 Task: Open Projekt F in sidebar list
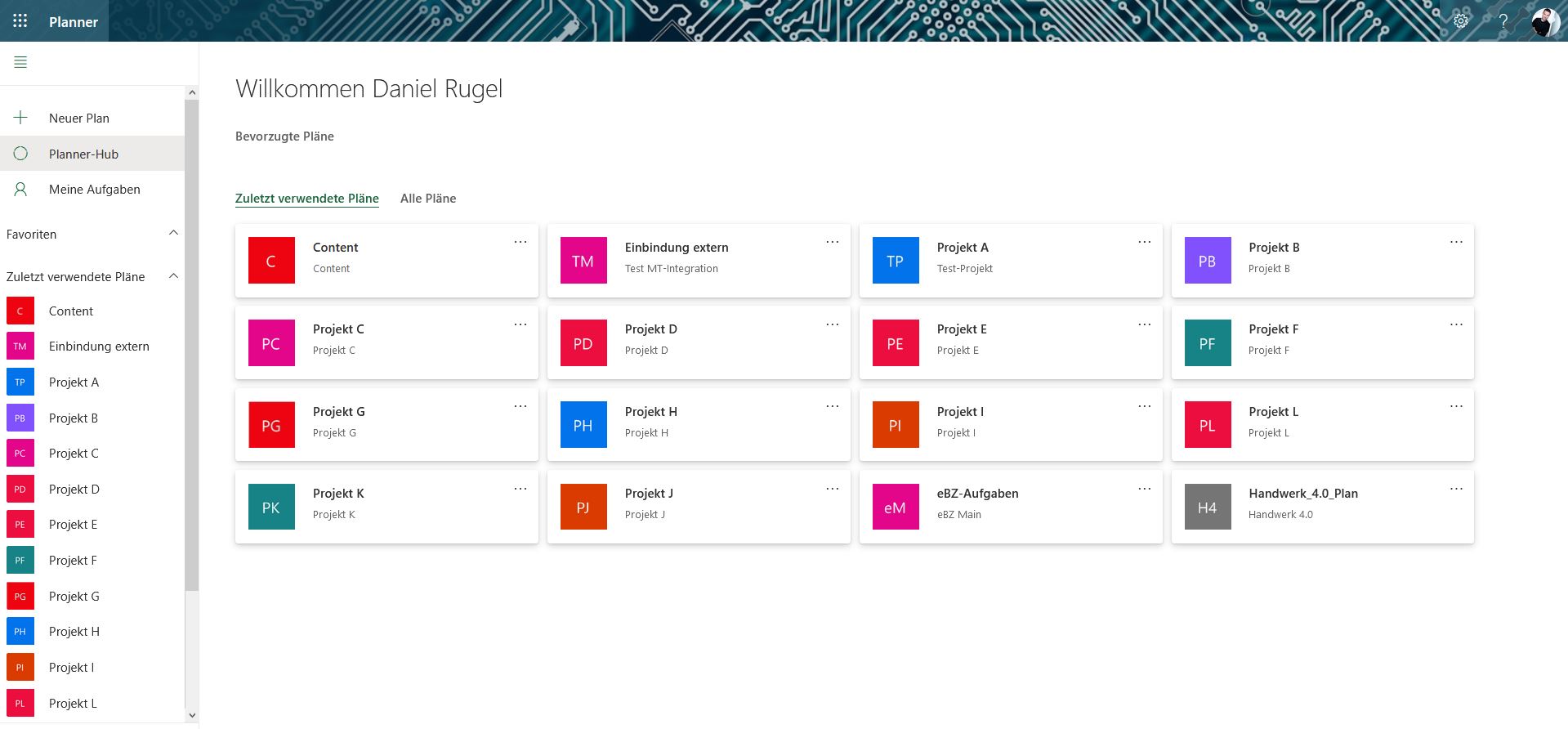point(92,560)
